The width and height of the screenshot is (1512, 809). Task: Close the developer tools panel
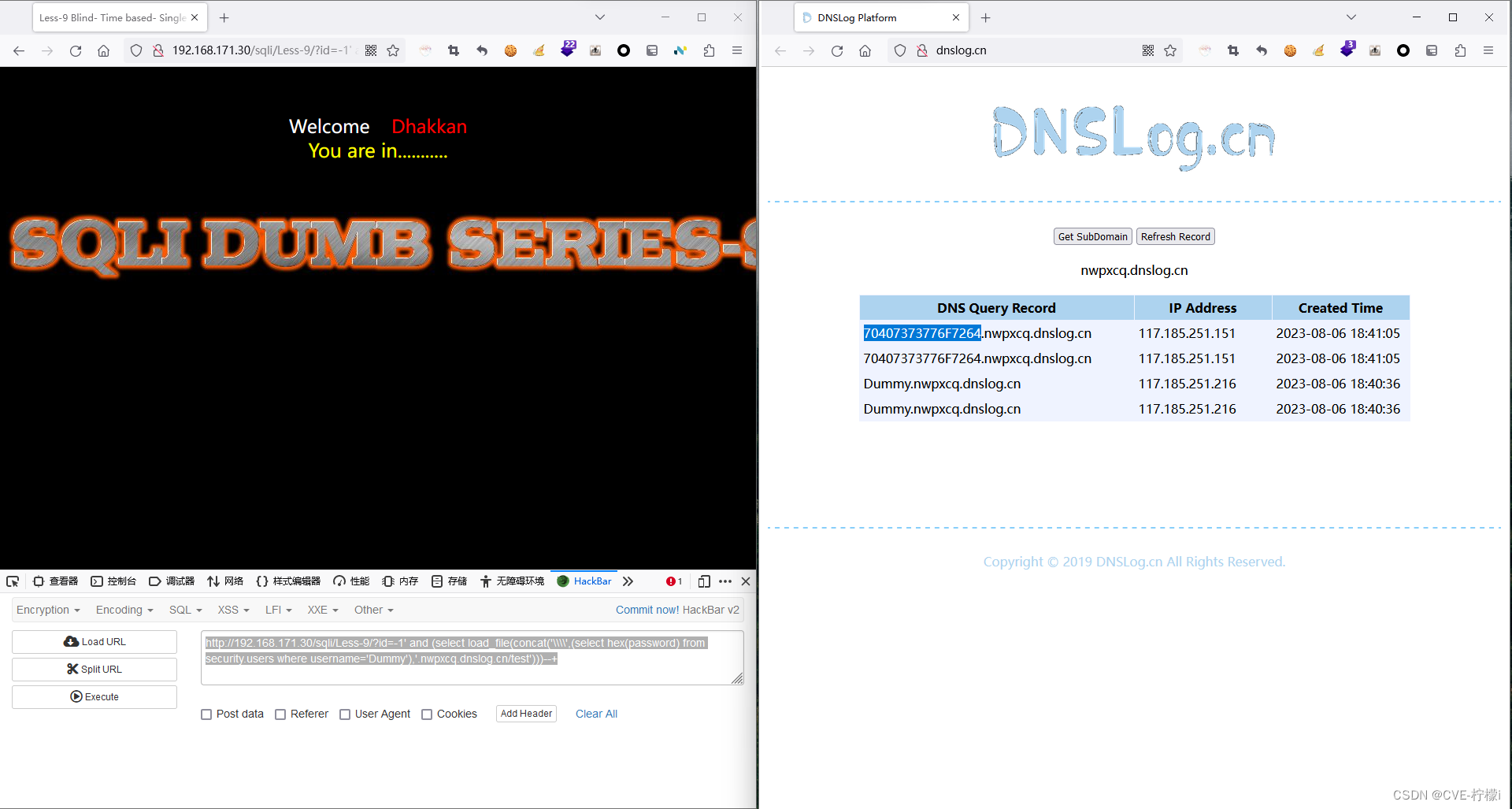pyautogui.click(x=746, y=581)
